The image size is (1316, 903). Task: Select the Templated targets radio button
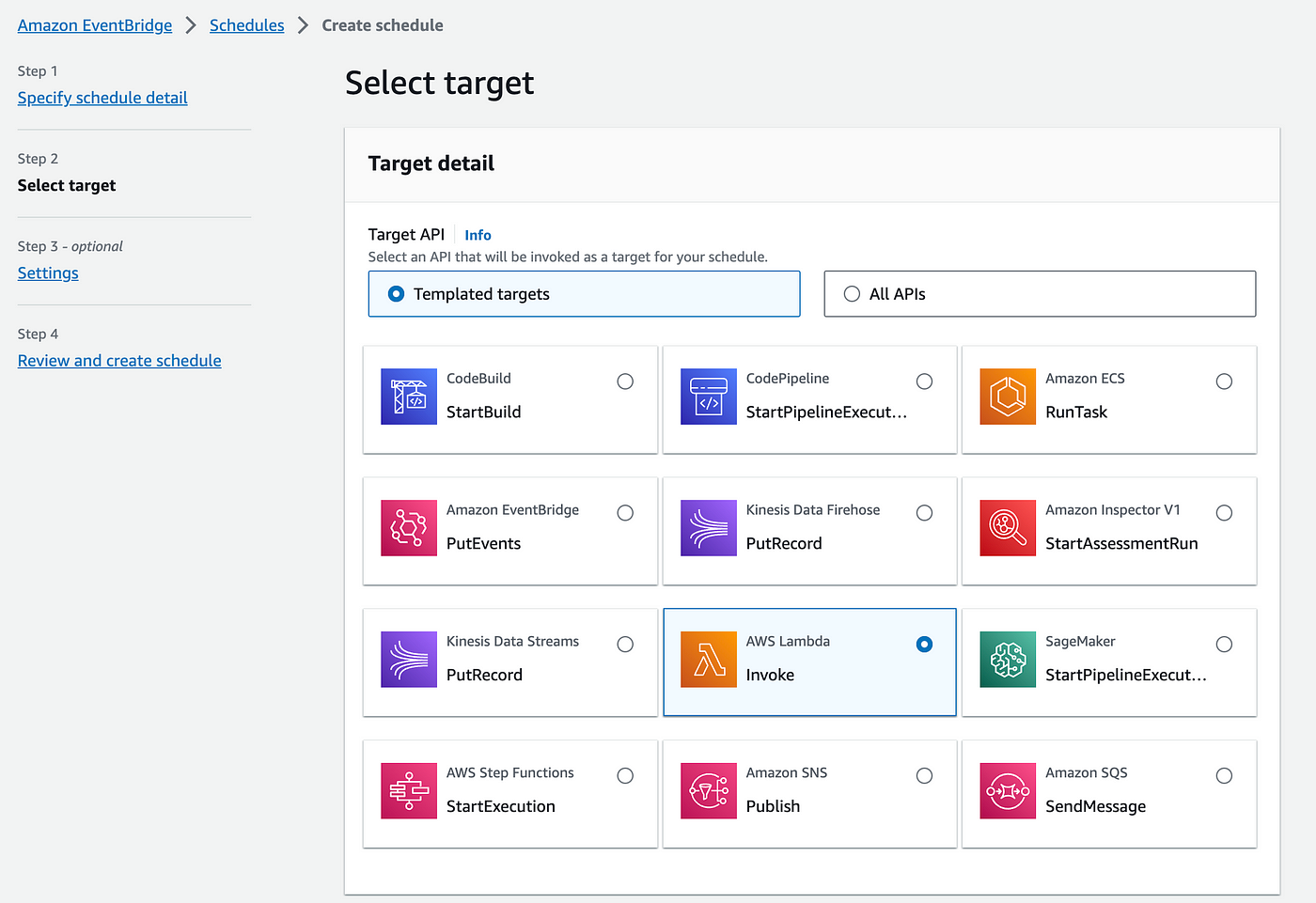[x=396, y=294]
